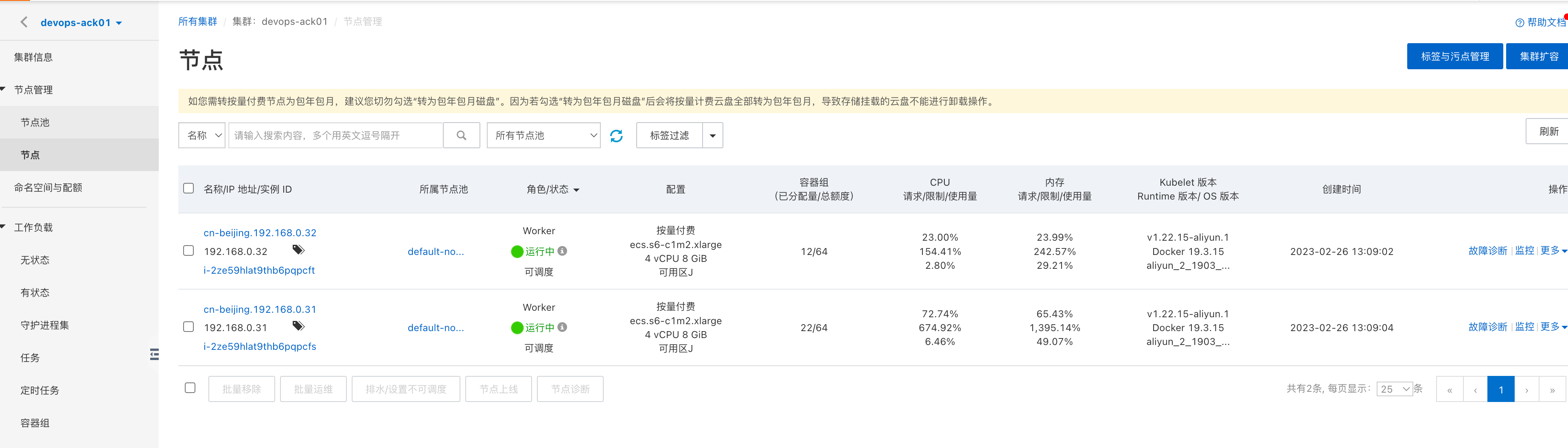Click the info icon beside first 运行中 status
The image size is (1568, 448).
[563, 251]
